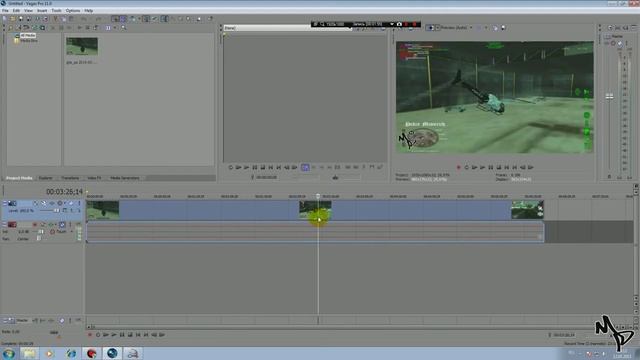640x360 pixels.
Task: Click the What's This help icon
Action: coord(210,19)
